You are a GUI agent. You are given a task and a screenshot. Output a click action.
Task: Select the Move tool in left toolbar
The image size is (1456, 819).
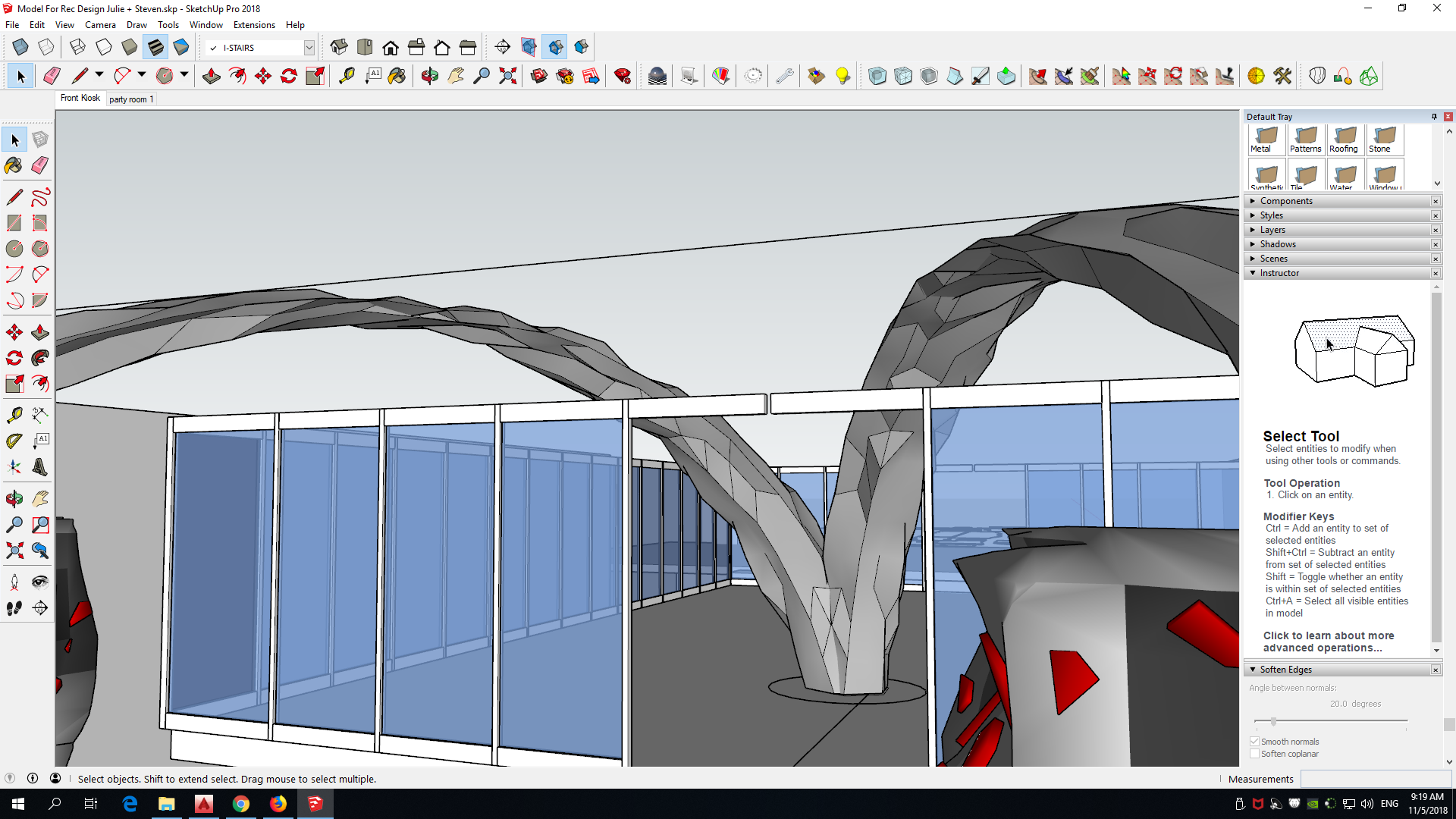tap(14, 332)
